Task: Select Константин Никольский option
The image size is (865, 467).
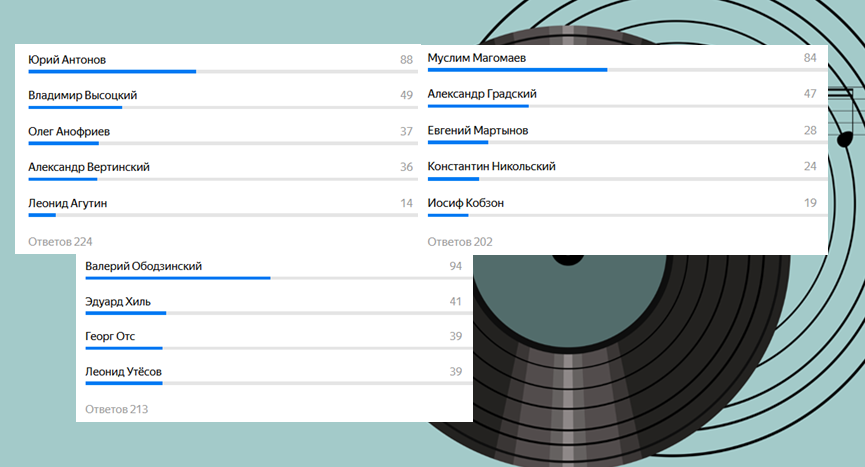Action: [627, 170]
